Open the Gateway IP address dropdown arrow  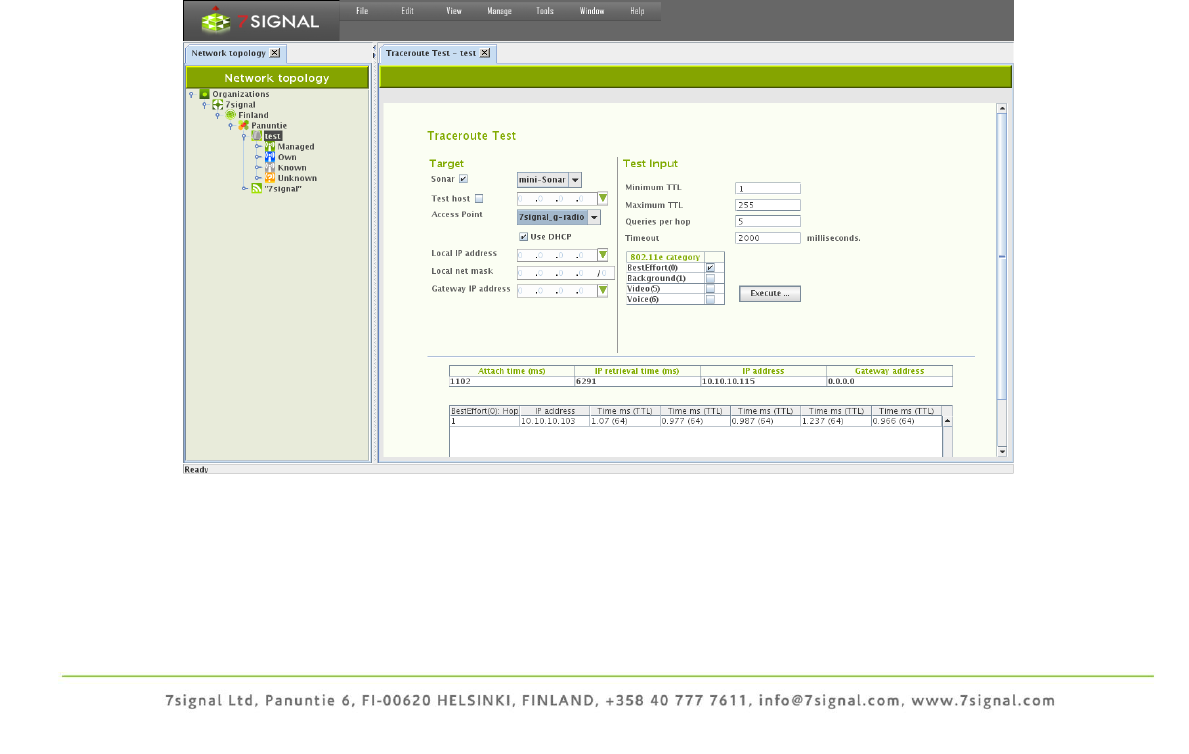(x=603, y=291)
